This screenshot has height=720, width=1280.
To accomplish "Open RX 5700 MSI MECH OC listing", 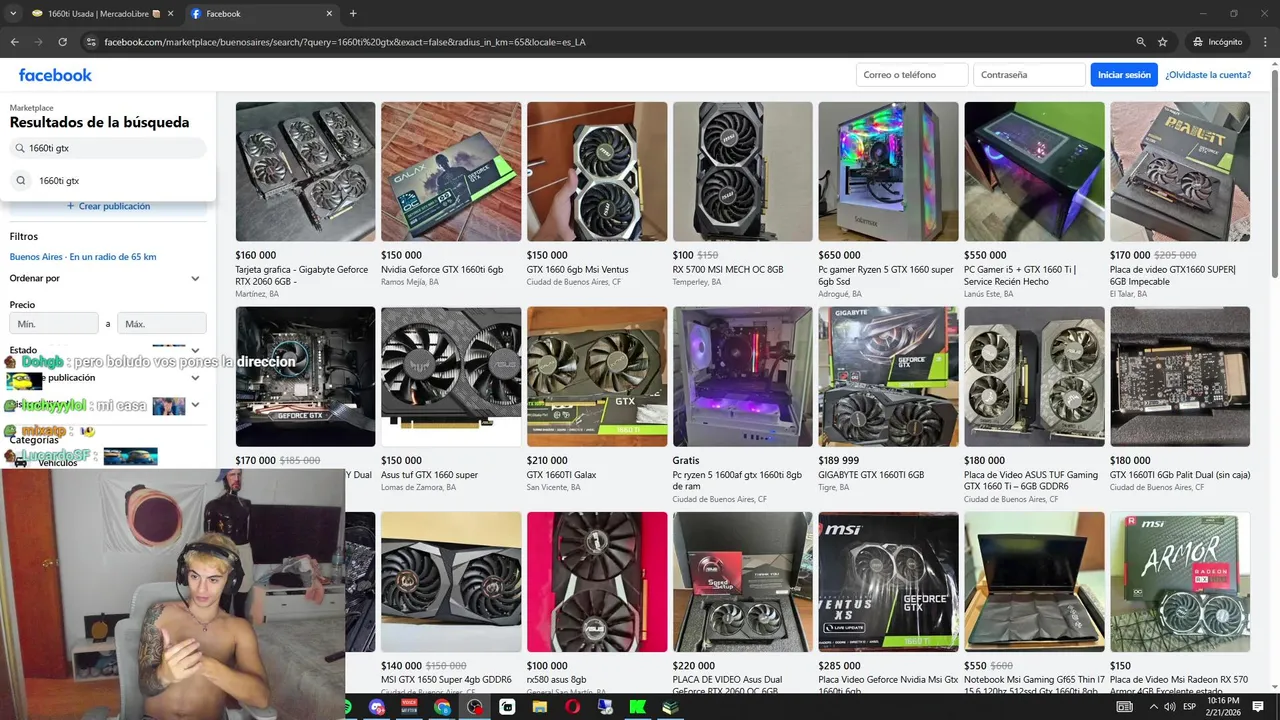I will coord(742,195).
